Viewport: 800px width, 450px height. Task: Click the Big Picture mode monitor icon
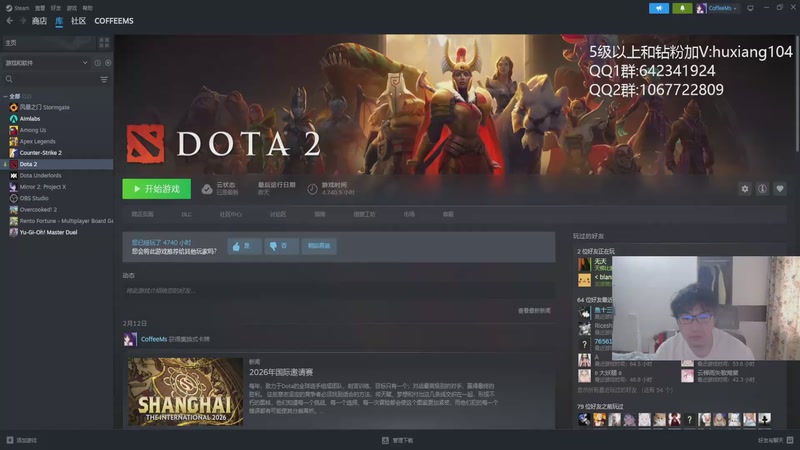click(x=750, y=8)
